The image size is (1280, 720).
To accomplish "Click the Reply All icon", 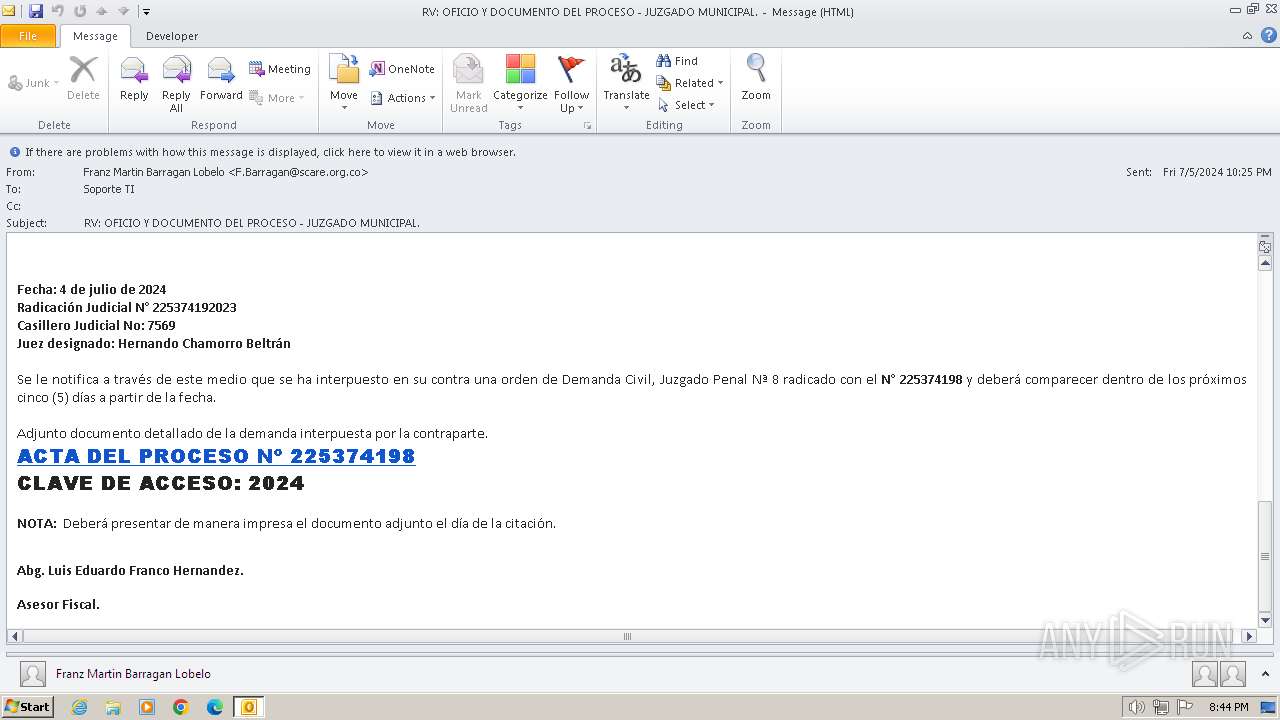I will click(x=176, y=84).
